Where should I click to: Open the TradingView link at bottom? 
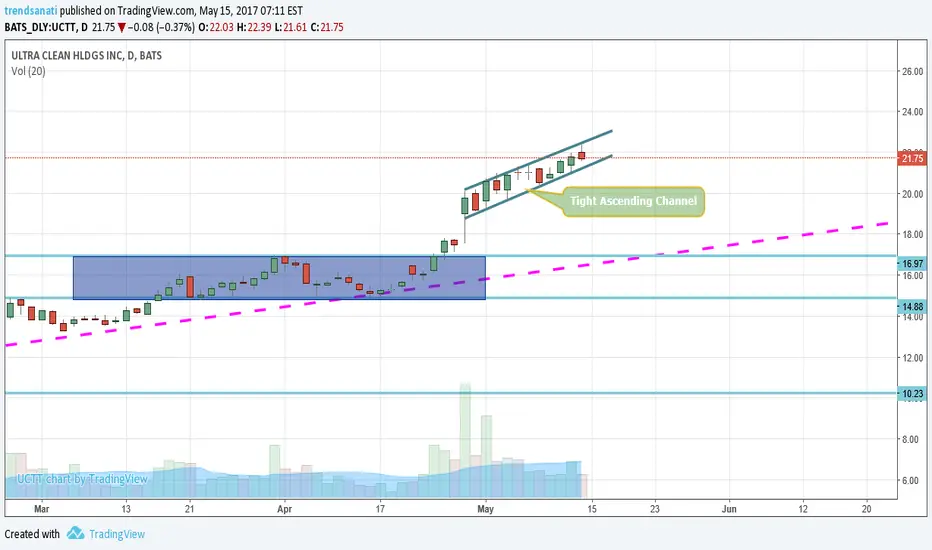[117, 534]
